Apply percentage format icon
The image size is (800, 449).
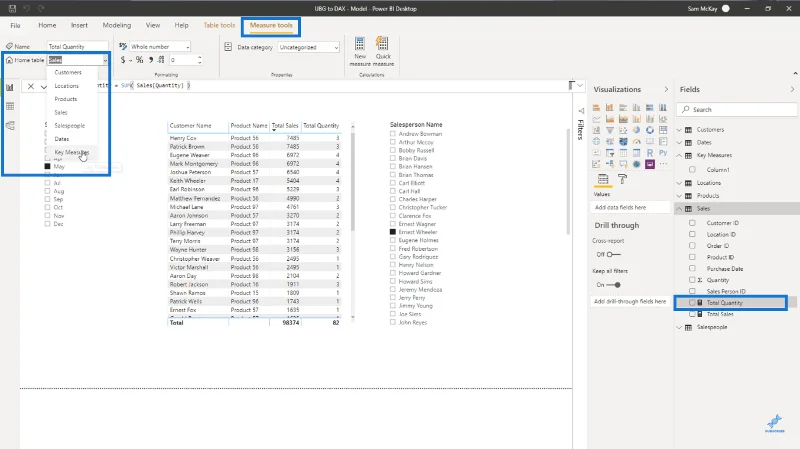pos(139,60)
